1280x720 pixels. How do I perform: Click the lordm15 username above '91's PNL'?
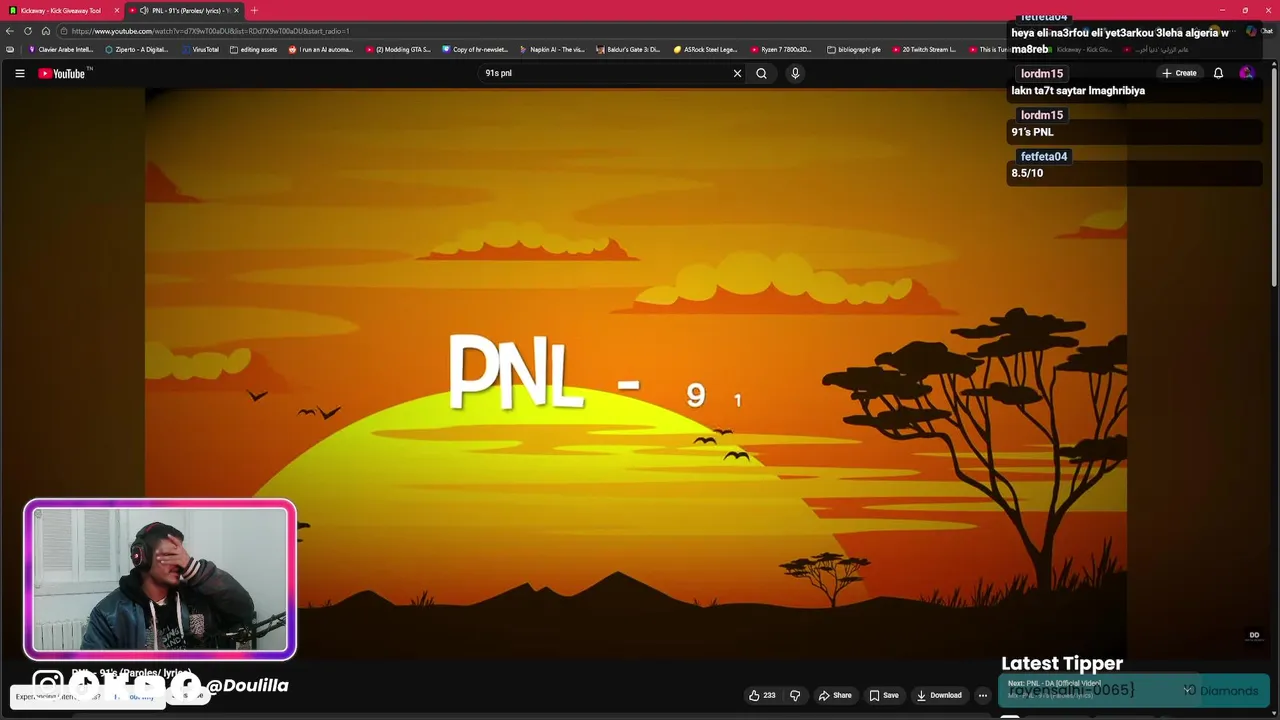(x=1041, y=115)
